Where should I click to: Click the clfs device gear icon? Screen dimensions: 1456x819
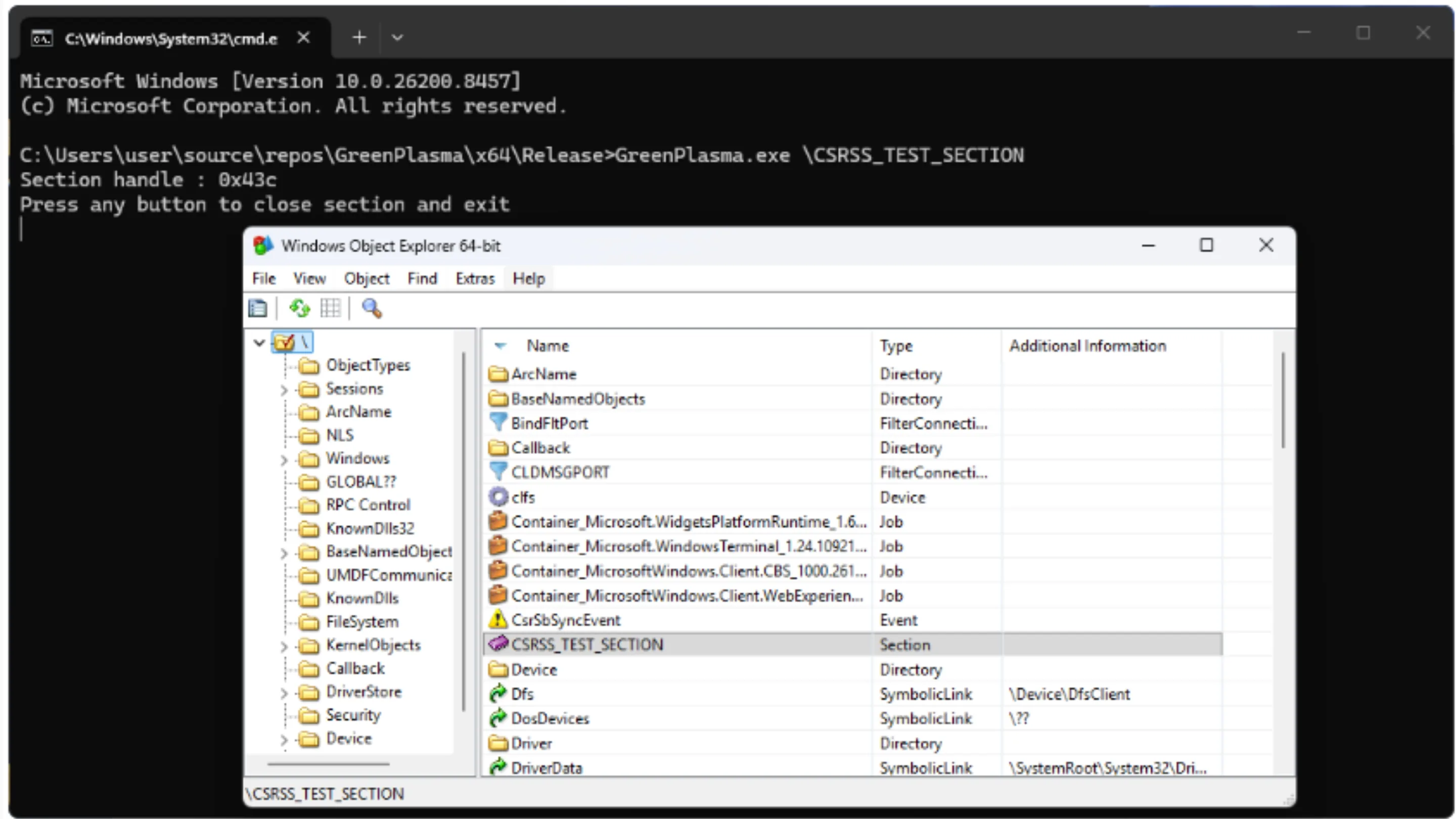pos(498,497)
